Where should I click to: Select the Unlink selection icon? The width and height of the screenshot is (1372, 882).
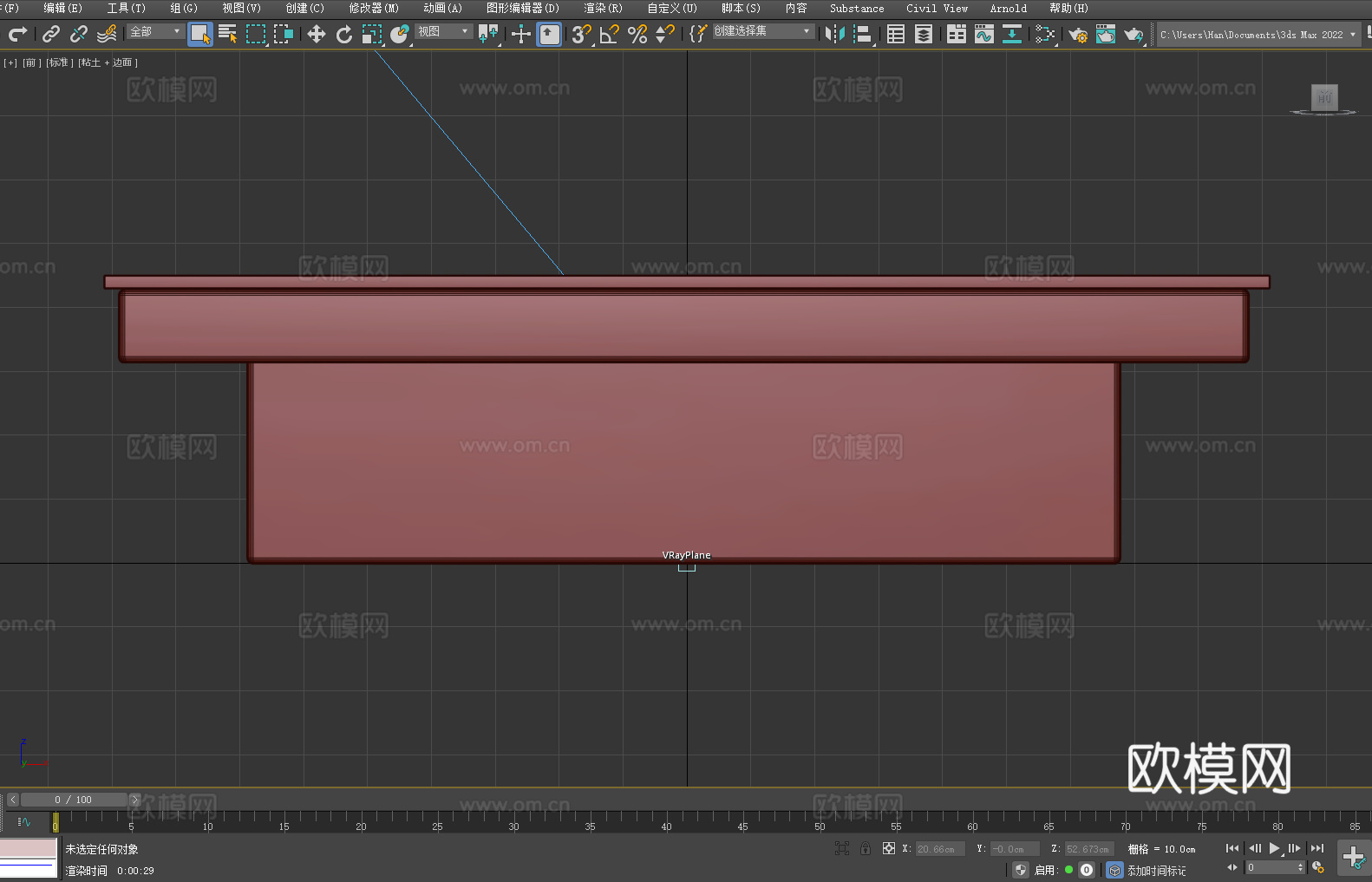click(x=79, y=34)
